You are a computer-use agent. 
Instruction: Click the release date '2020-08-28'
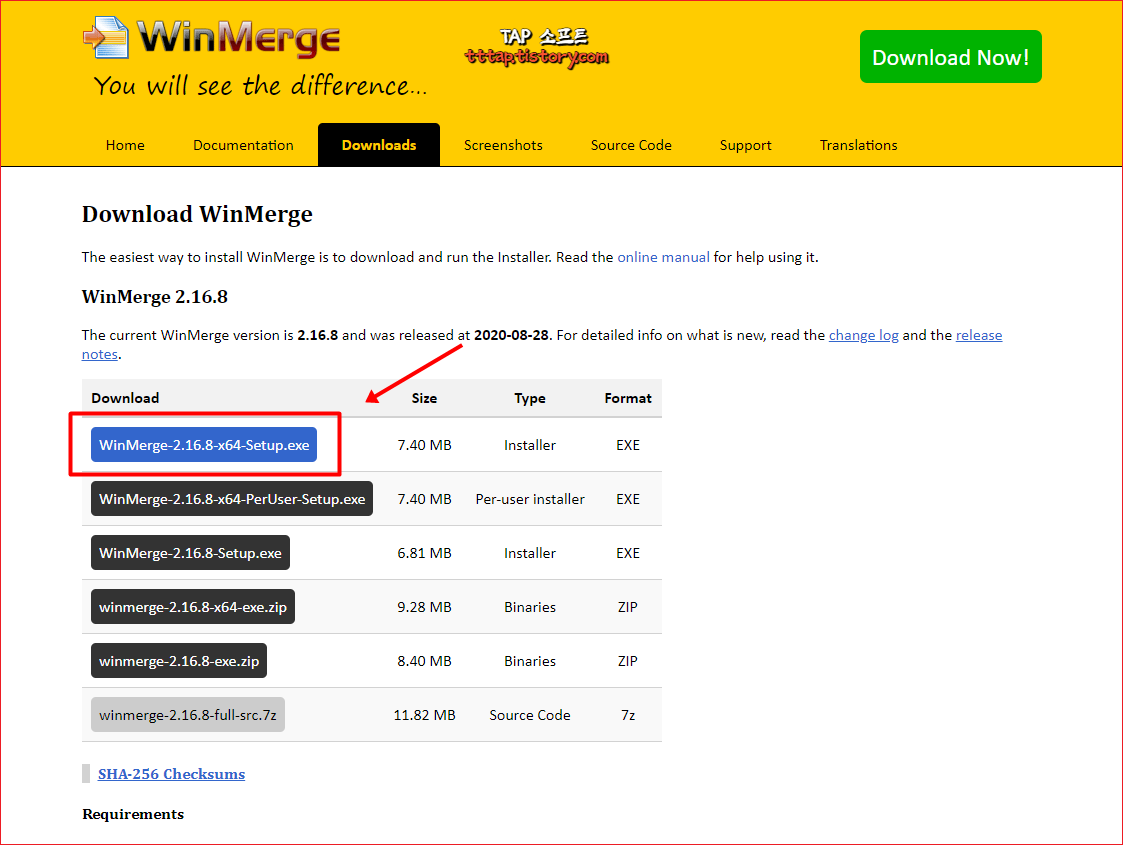pyautogui.click(x=511, y=335)
